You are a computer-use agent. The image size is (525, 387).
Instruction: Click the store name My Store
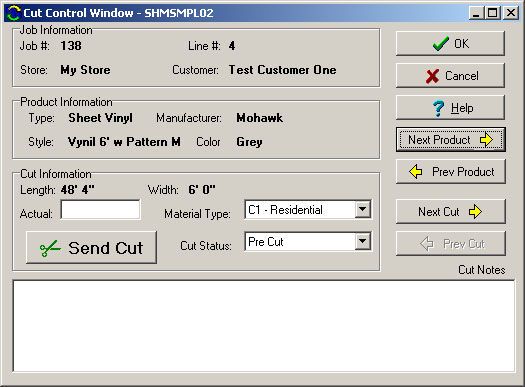85,70
